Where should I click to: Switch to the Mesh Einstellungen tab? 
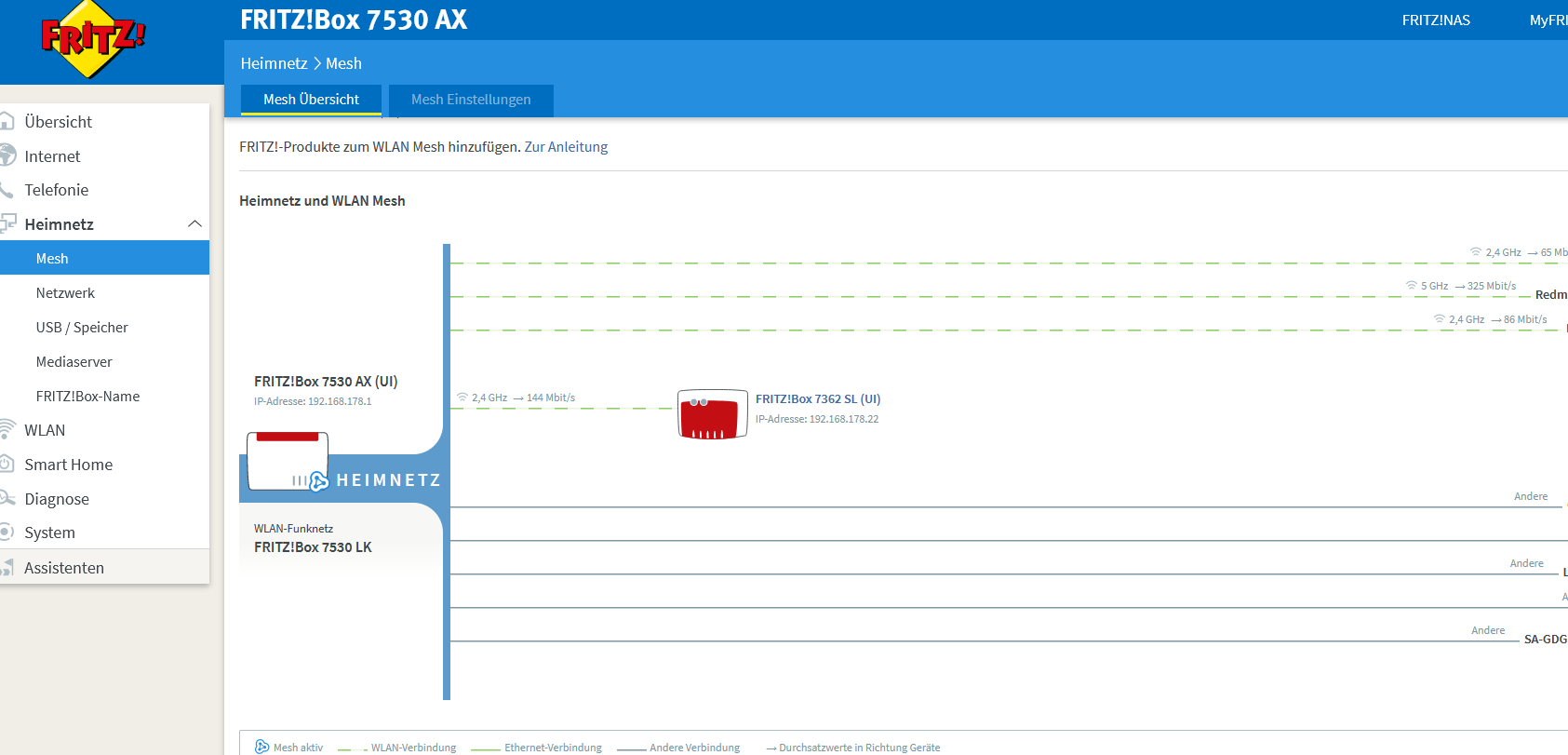pyautogui.click(x=471, y=100)
